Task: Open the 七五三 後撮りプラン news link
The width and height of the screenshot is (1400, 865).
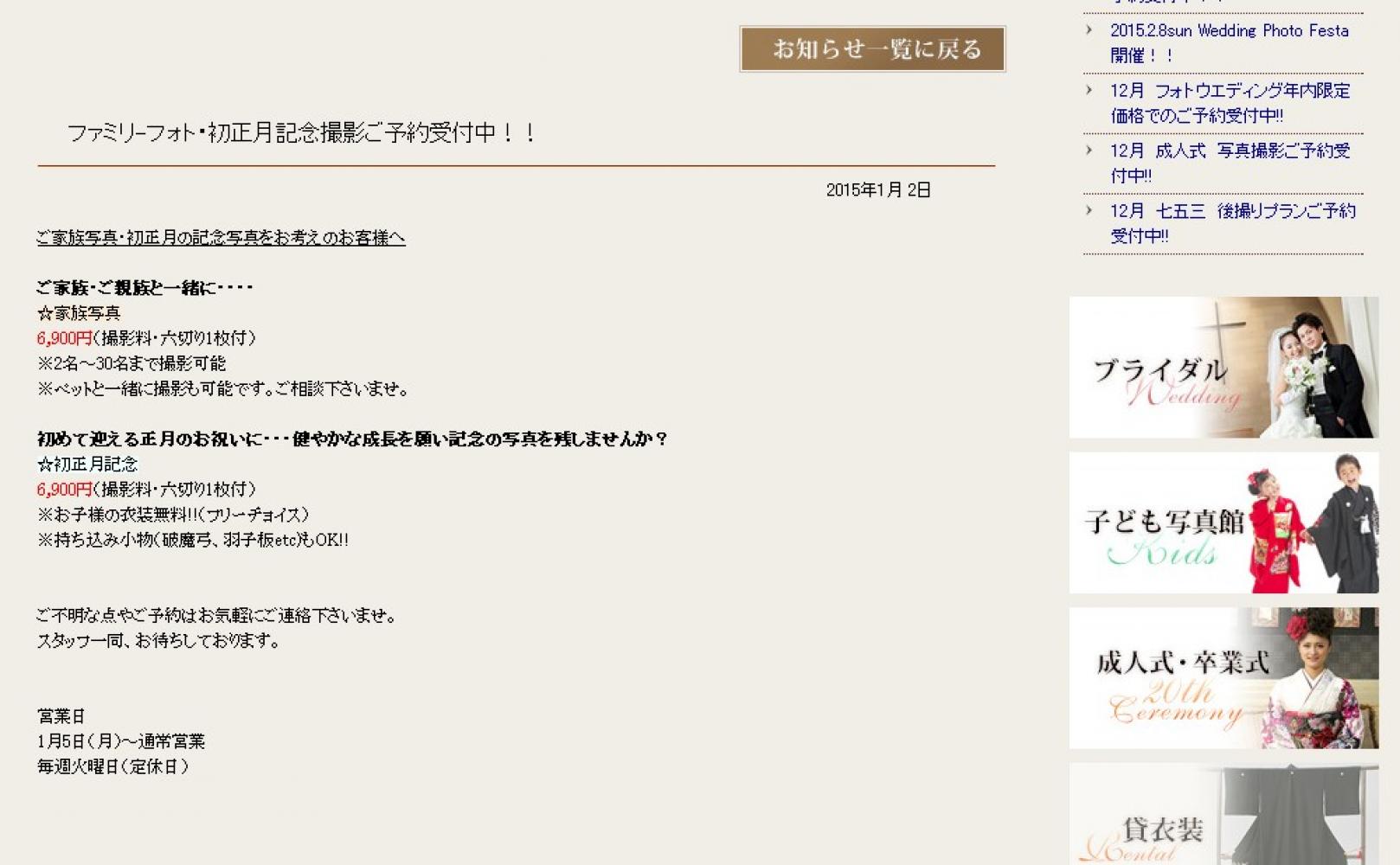Action: pyautogui.click(x=1232, y=223)
